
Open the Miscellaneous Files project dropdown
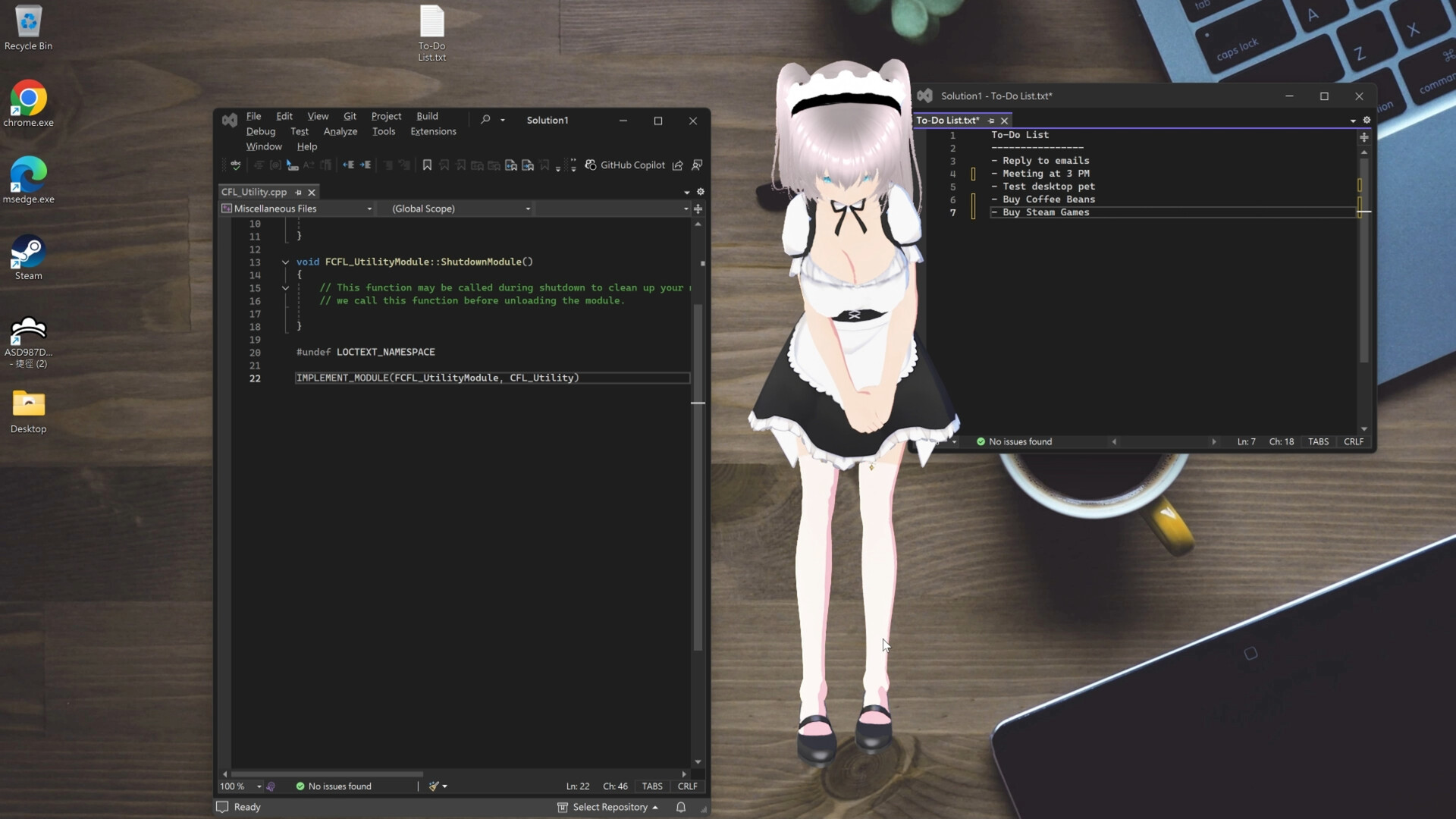[x=297, y=209]
